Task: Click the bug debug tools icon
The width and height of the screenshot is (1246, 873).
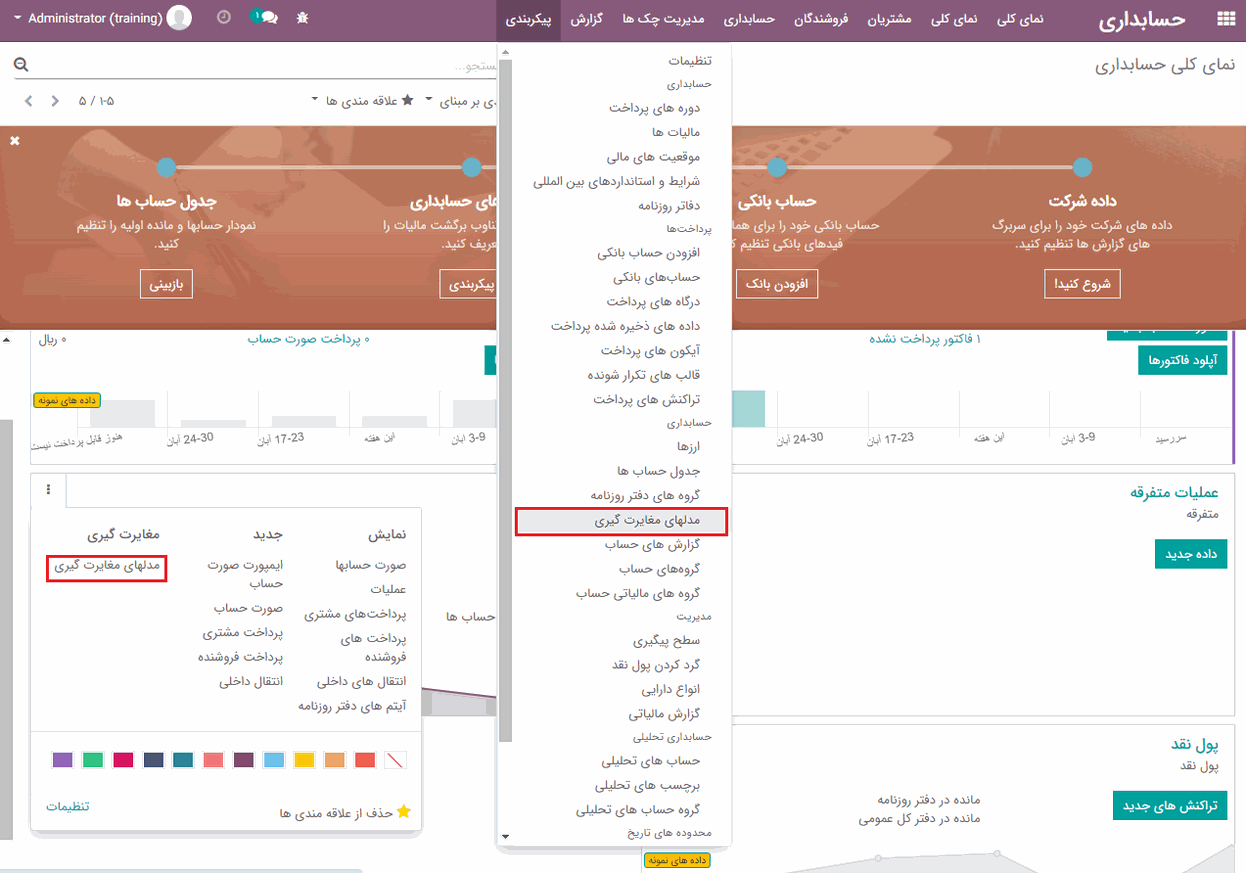Action: [x=303, y=18]
